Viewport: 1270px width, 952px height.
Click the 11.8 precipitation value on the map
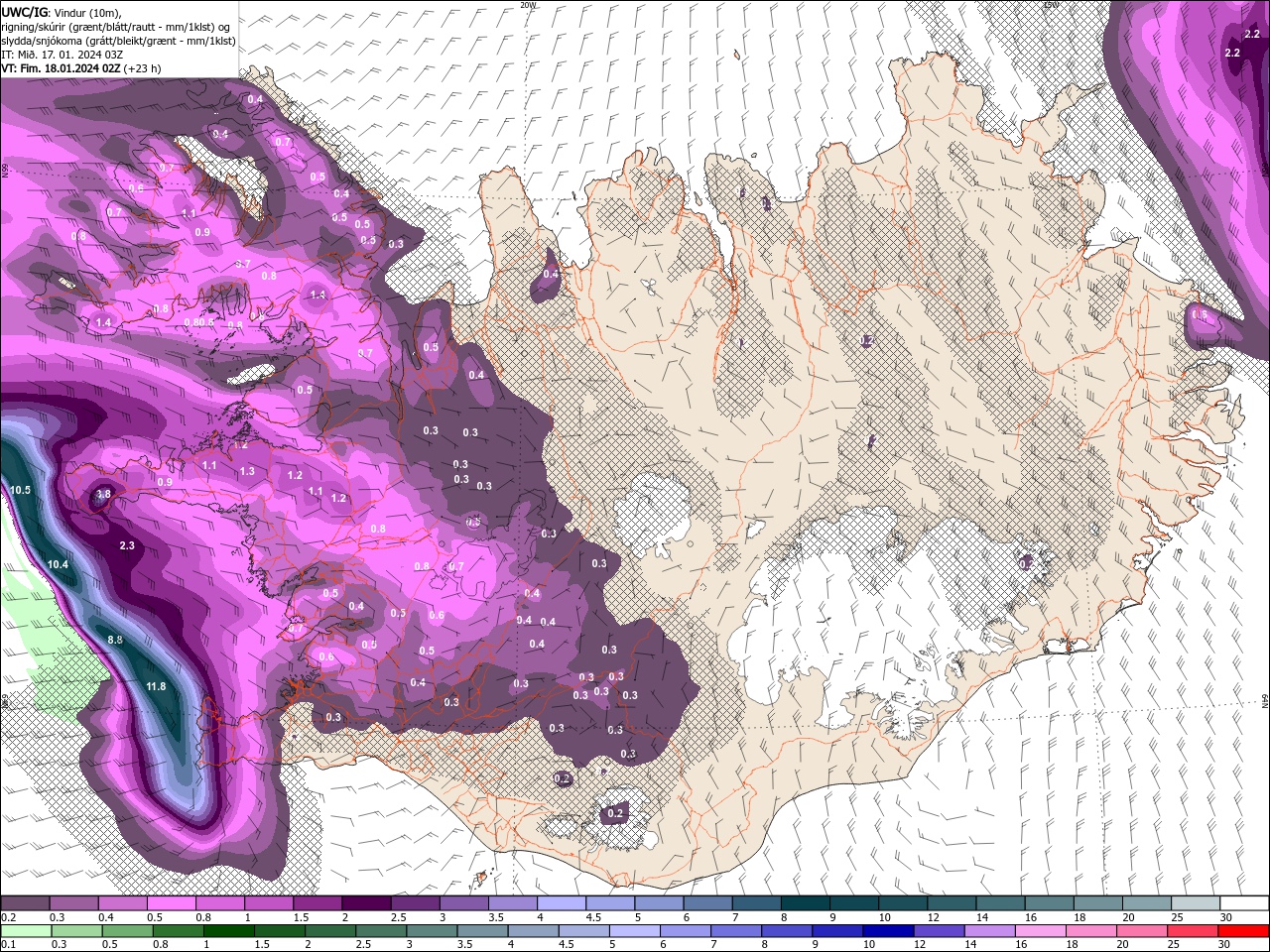coord(156,687)
